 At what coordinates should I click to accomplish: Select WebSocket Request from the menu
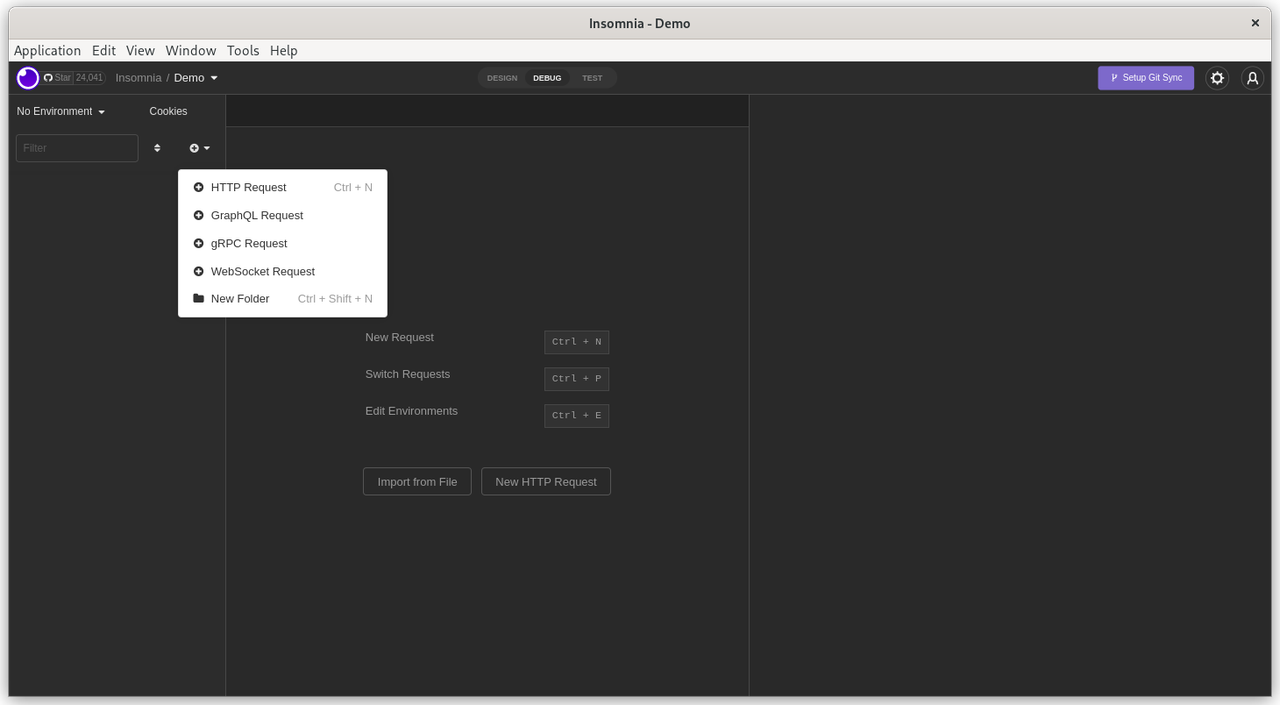(262, 271)
